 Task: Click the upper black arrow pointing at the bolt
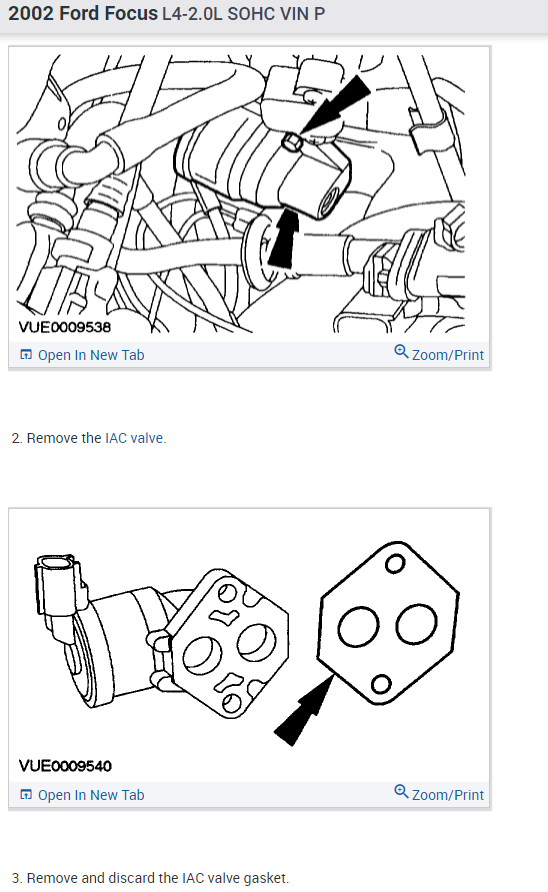[337, 104]
